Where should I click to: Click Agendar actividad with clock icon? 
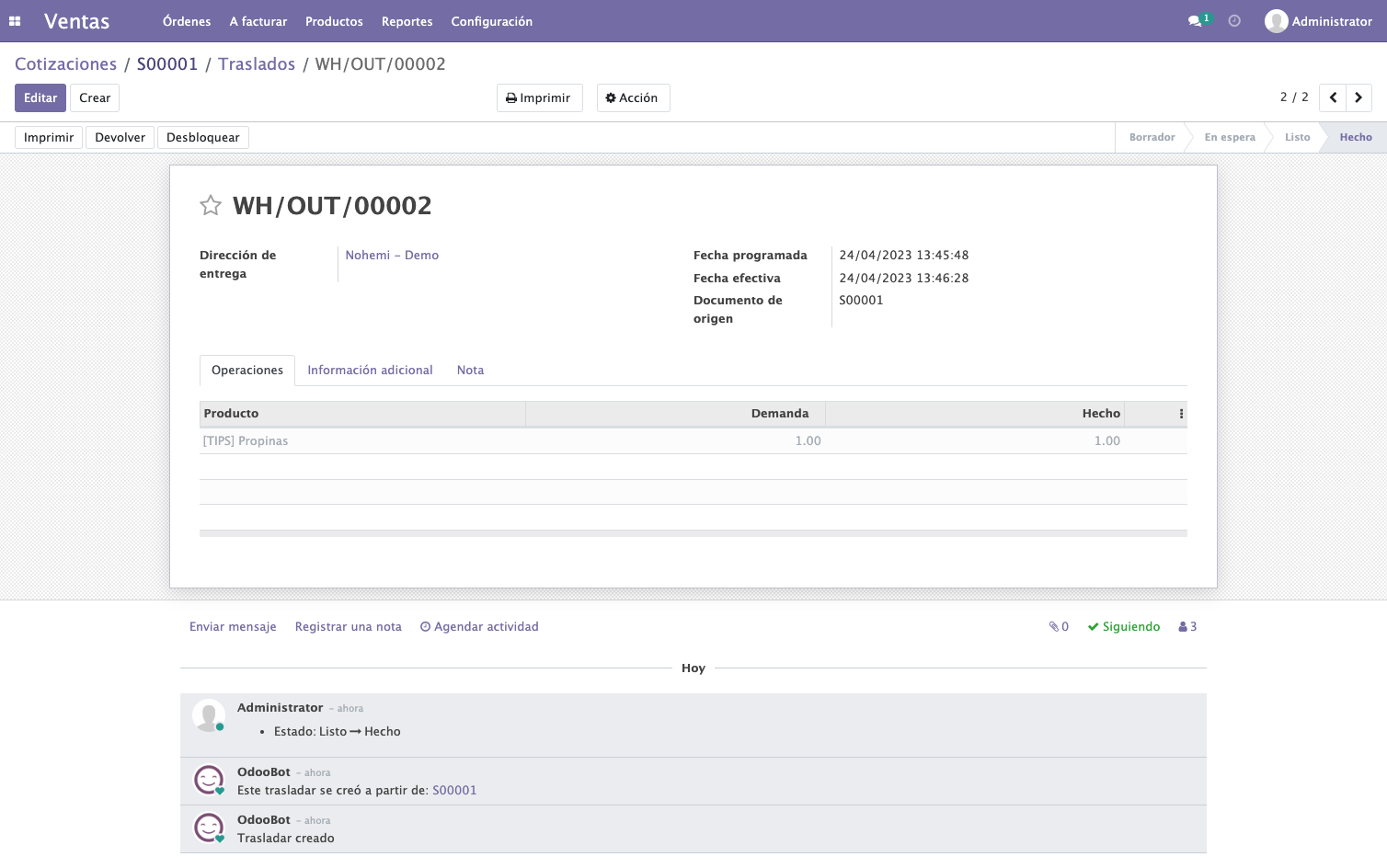pyautogui.click(x=479, y=627)
